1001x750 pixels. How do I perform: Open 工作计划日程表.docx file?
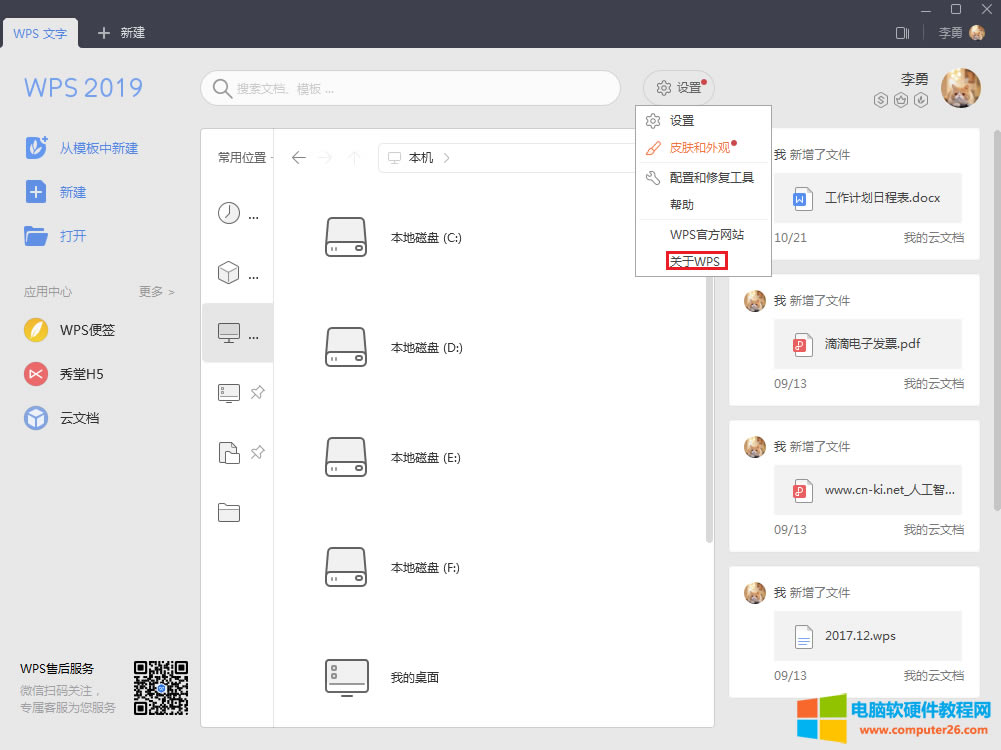point(867,198)
